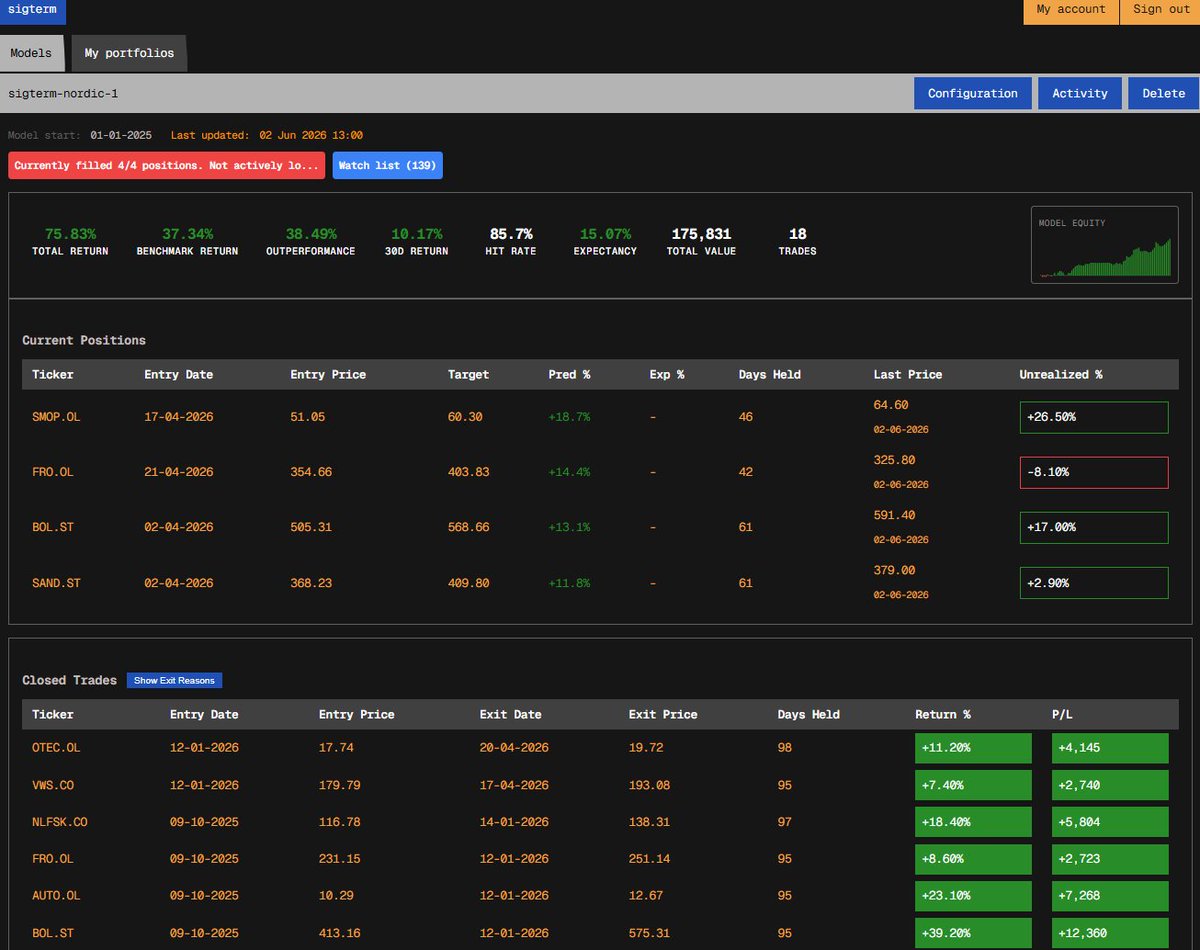
Task: Click OTEC.OL in Closed Trades
Action: pyautogui.click(x=56, y=747)
